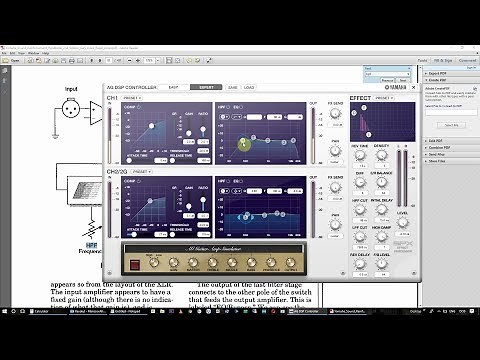Expand the Export PDF section
The image size is (480, 360).
coord(437,73)
